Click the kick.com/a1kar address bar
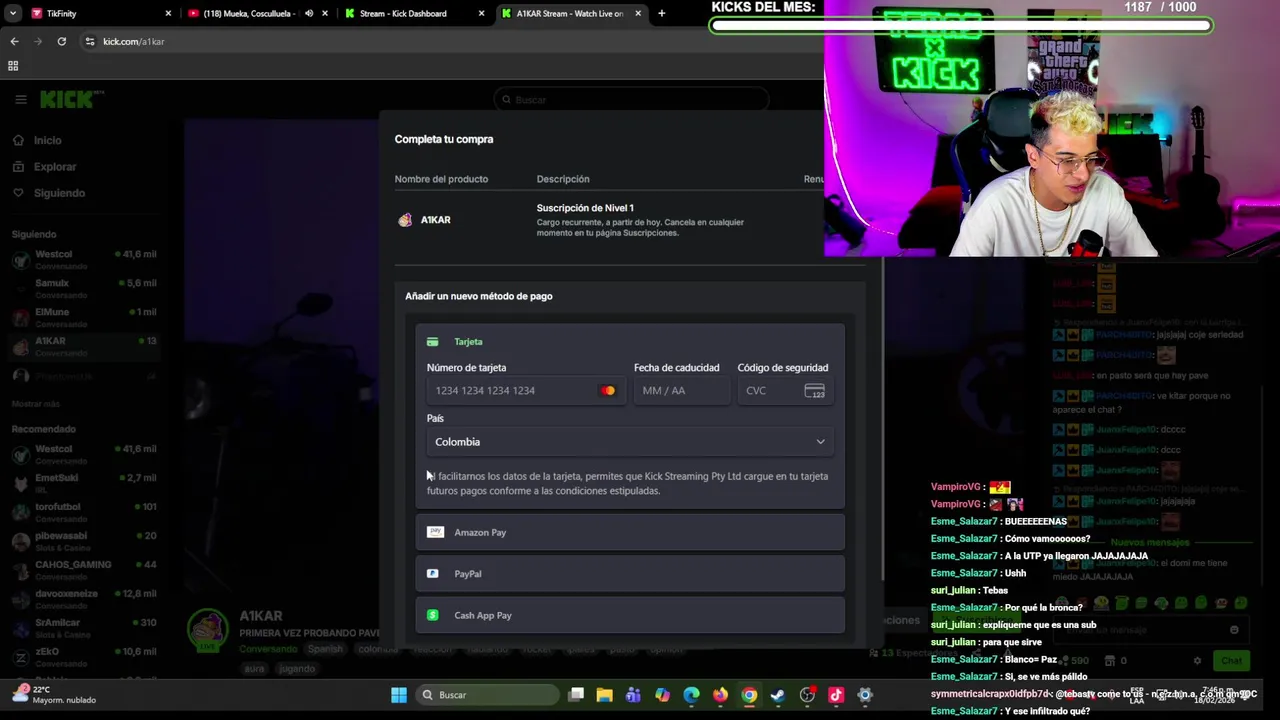Image resolution: width=1280 pixels, height=720 pixels. pyautogui.click(x=450, y=41)
